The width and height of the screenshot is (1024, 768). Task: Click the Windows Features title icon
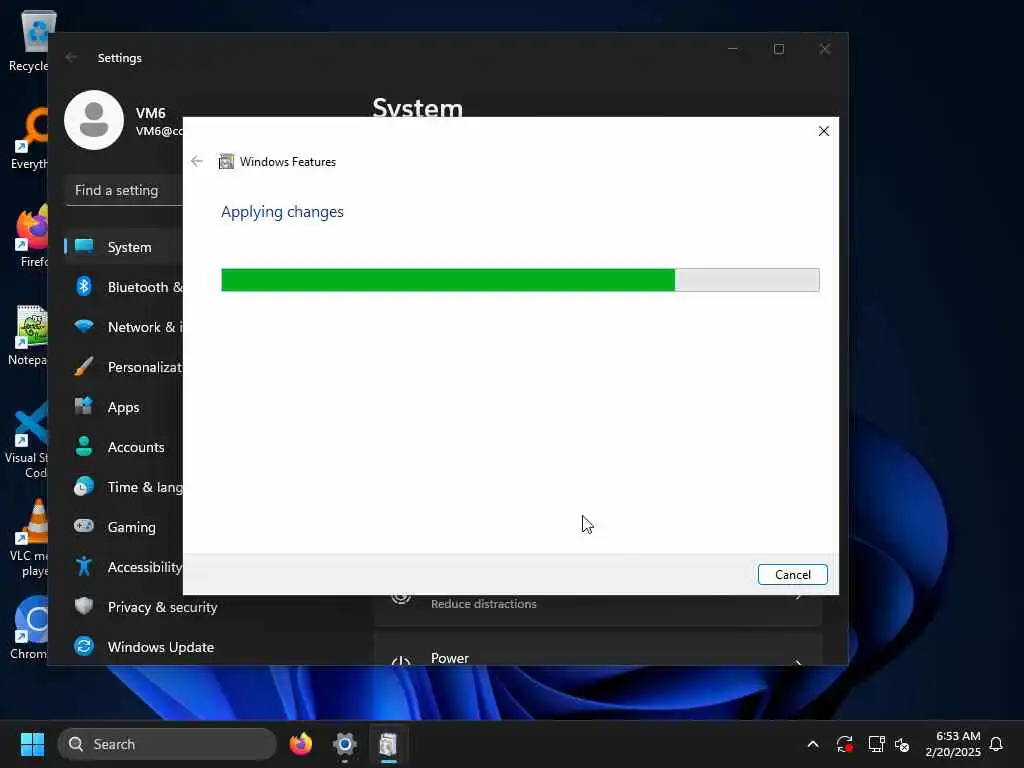pos(226,161)
